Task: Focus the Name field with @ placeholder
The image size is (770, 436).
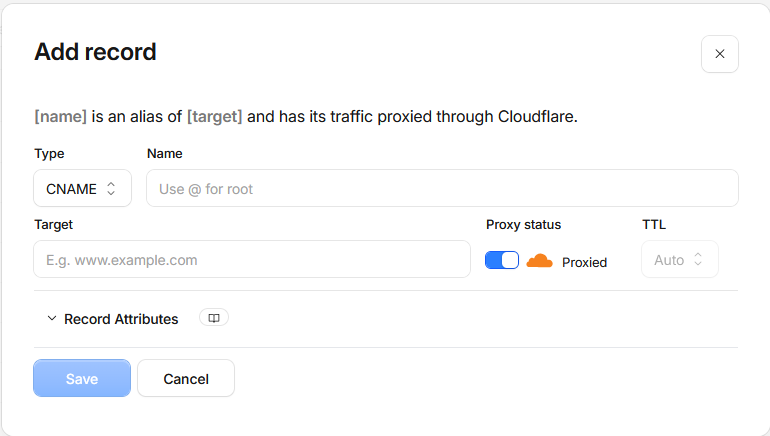Action: pos(442,188)
